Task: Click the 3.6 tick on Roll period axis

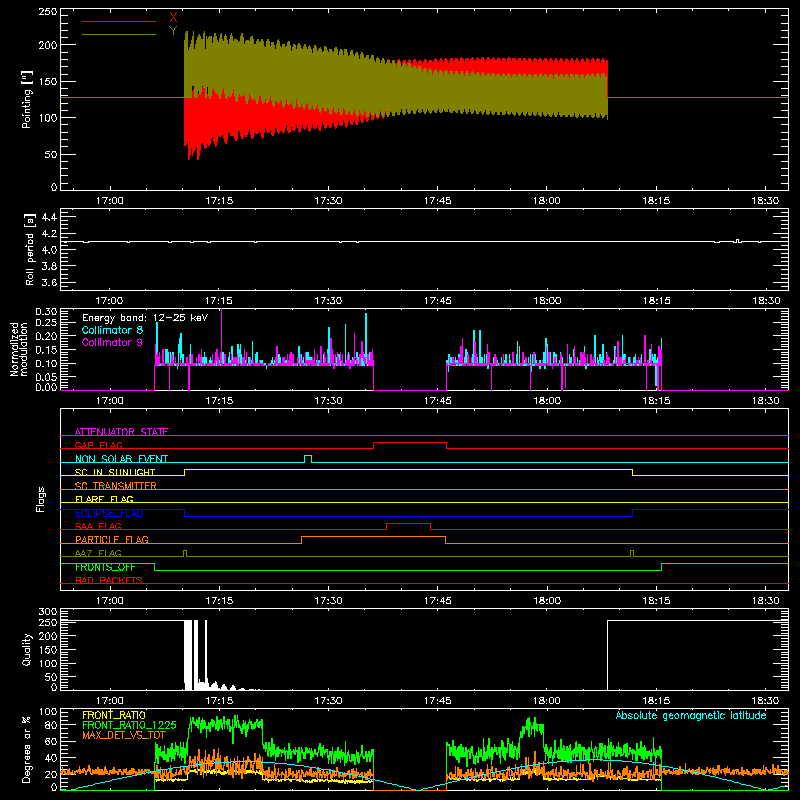Action: 49,282
